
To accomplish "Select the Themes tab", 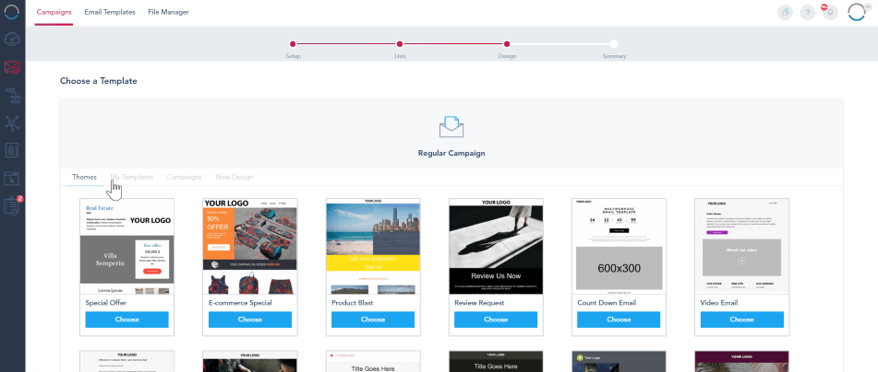I will (85, 177).
